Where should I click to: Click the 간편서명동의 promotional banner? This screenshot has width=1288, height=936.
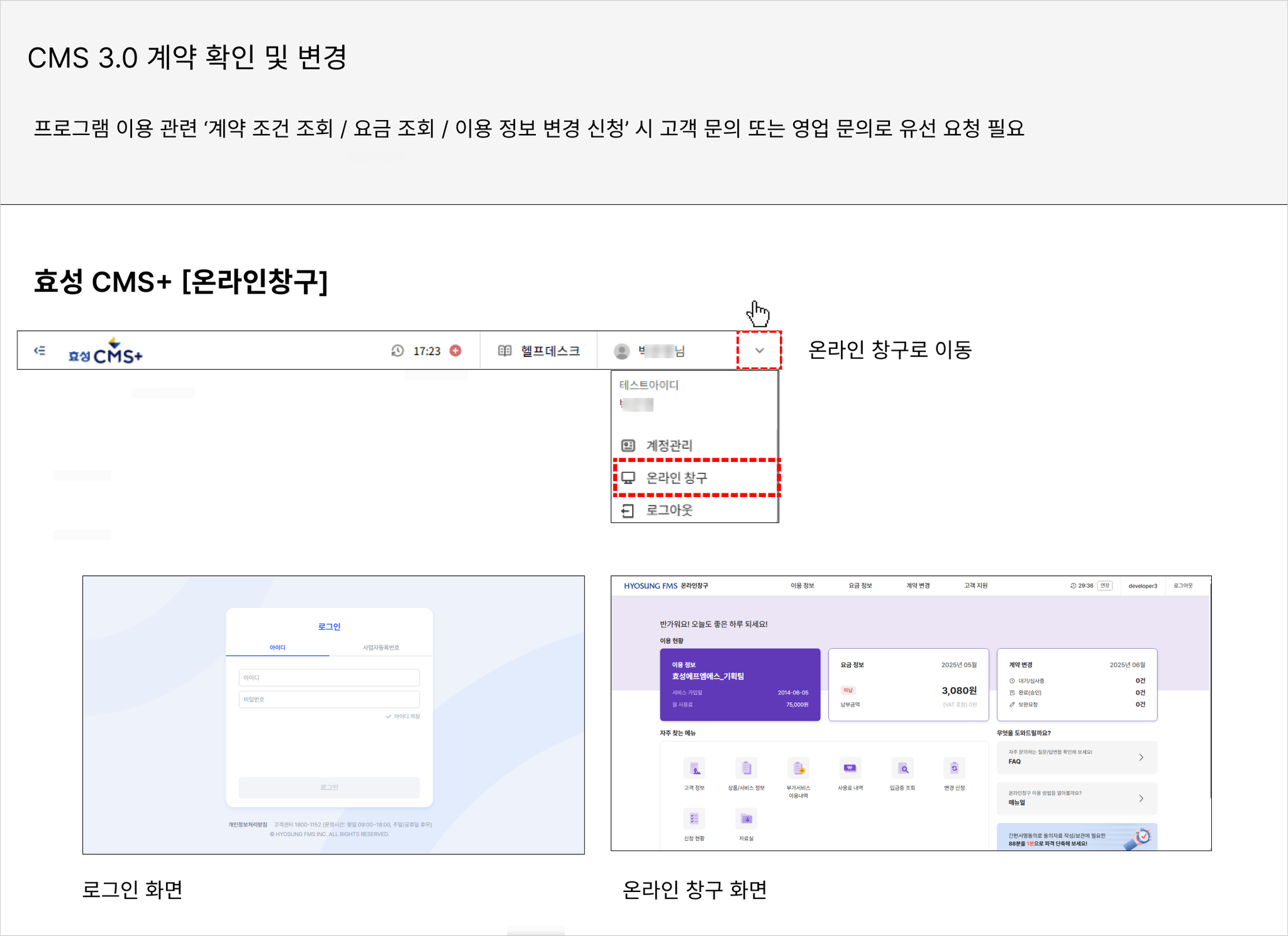[x=1077, y=837]
